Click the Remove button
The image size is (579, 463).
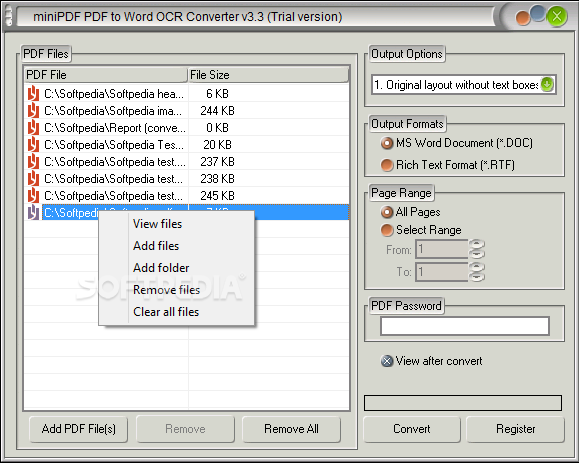(x=185, y=429)
